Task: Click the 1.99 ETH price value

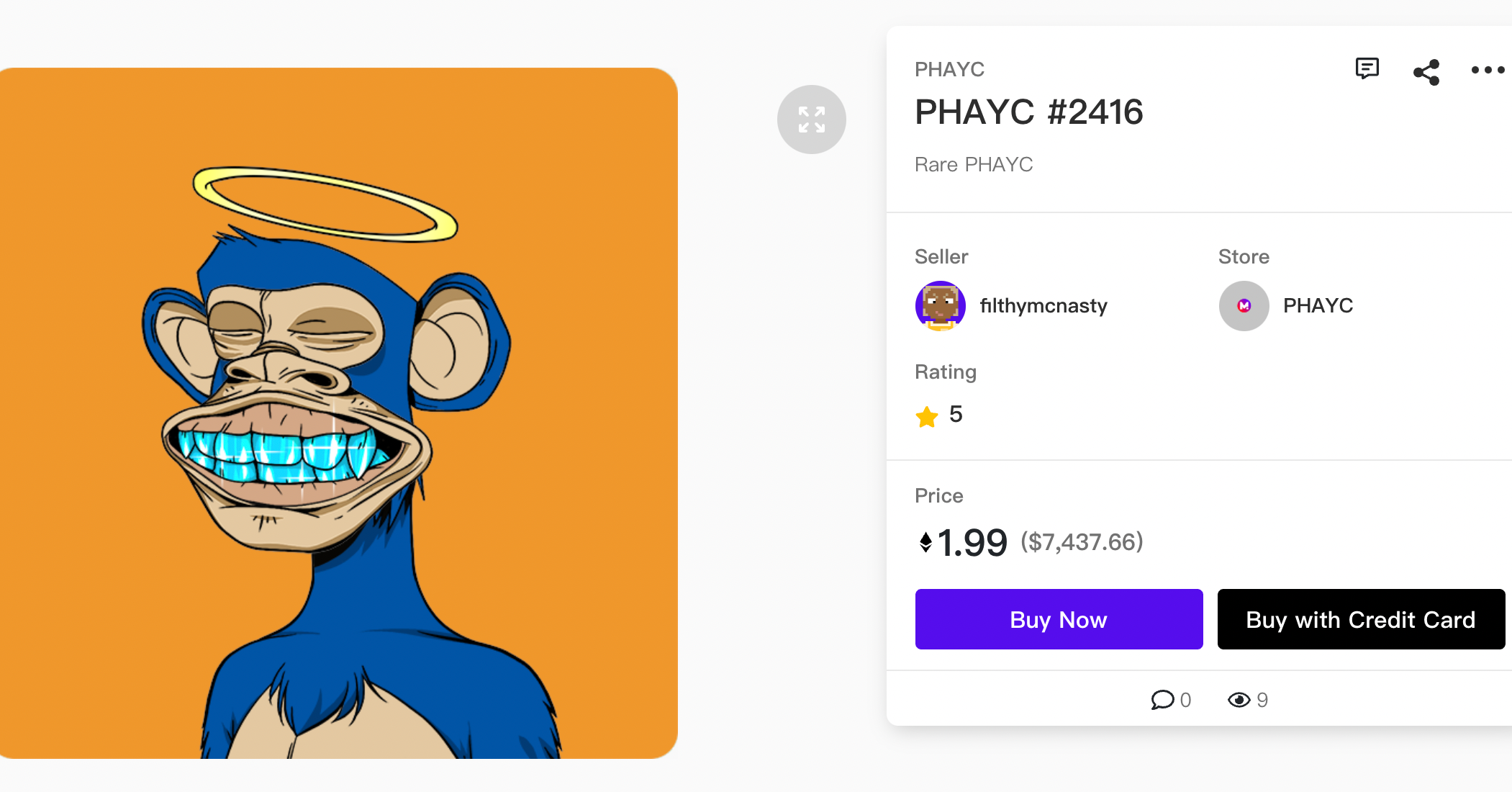Action: click(972, 543)
